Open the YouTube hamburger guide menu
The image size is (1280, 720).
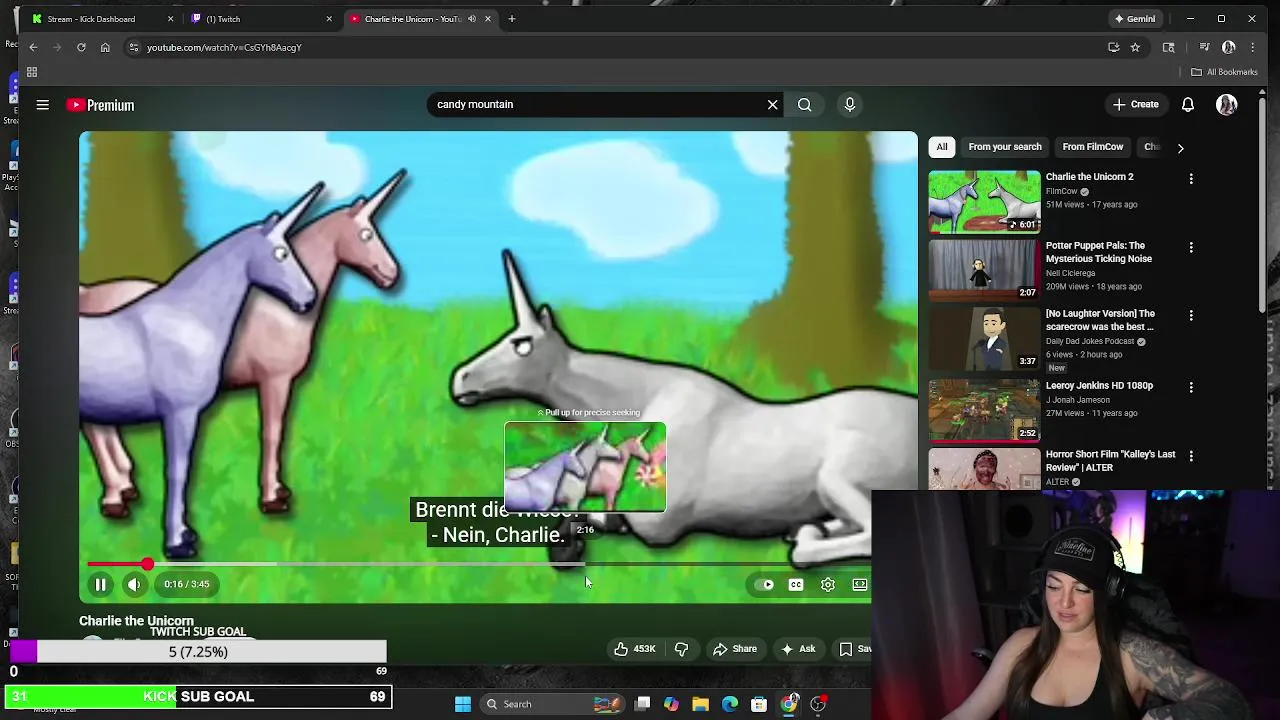43,105
